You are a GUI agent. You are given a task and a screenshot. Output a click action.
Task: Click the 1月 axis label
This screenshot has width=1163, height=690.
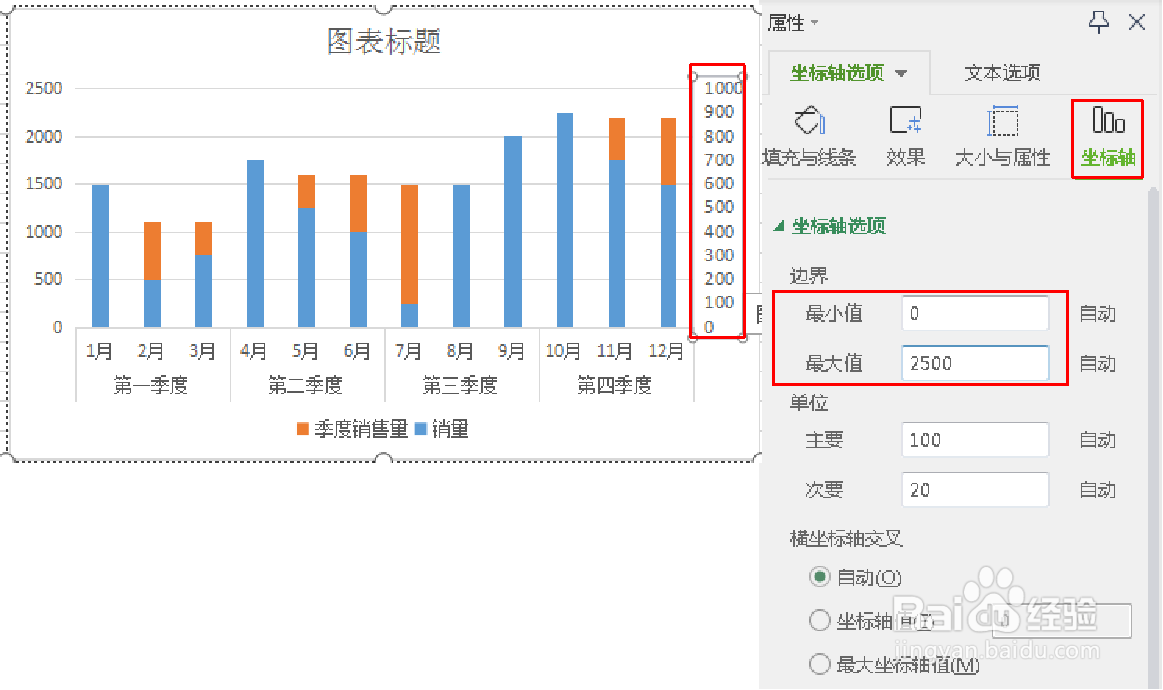tap(99, 351)
